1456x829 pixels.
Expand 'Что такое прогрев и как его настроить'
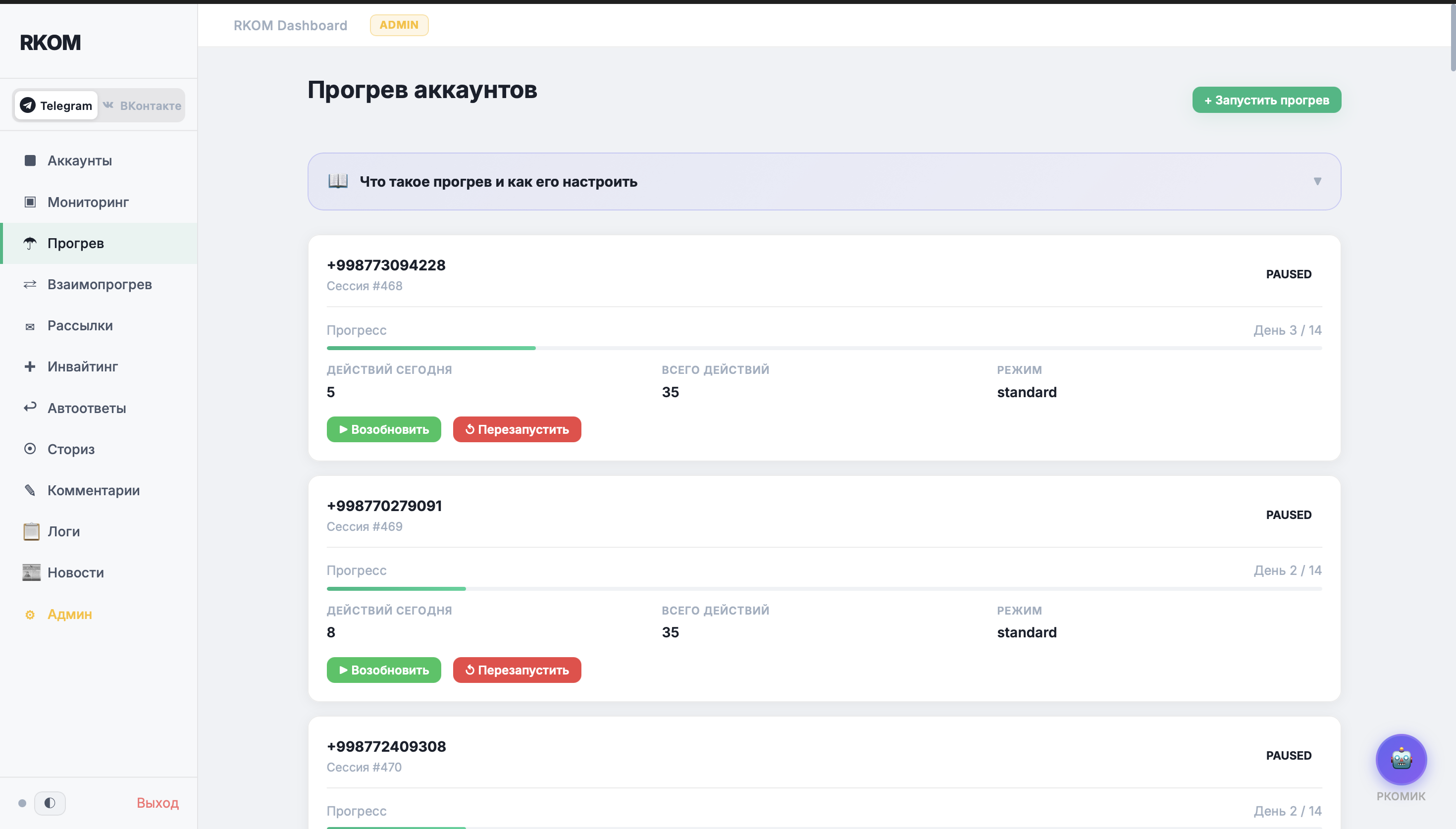pos(824,181)
